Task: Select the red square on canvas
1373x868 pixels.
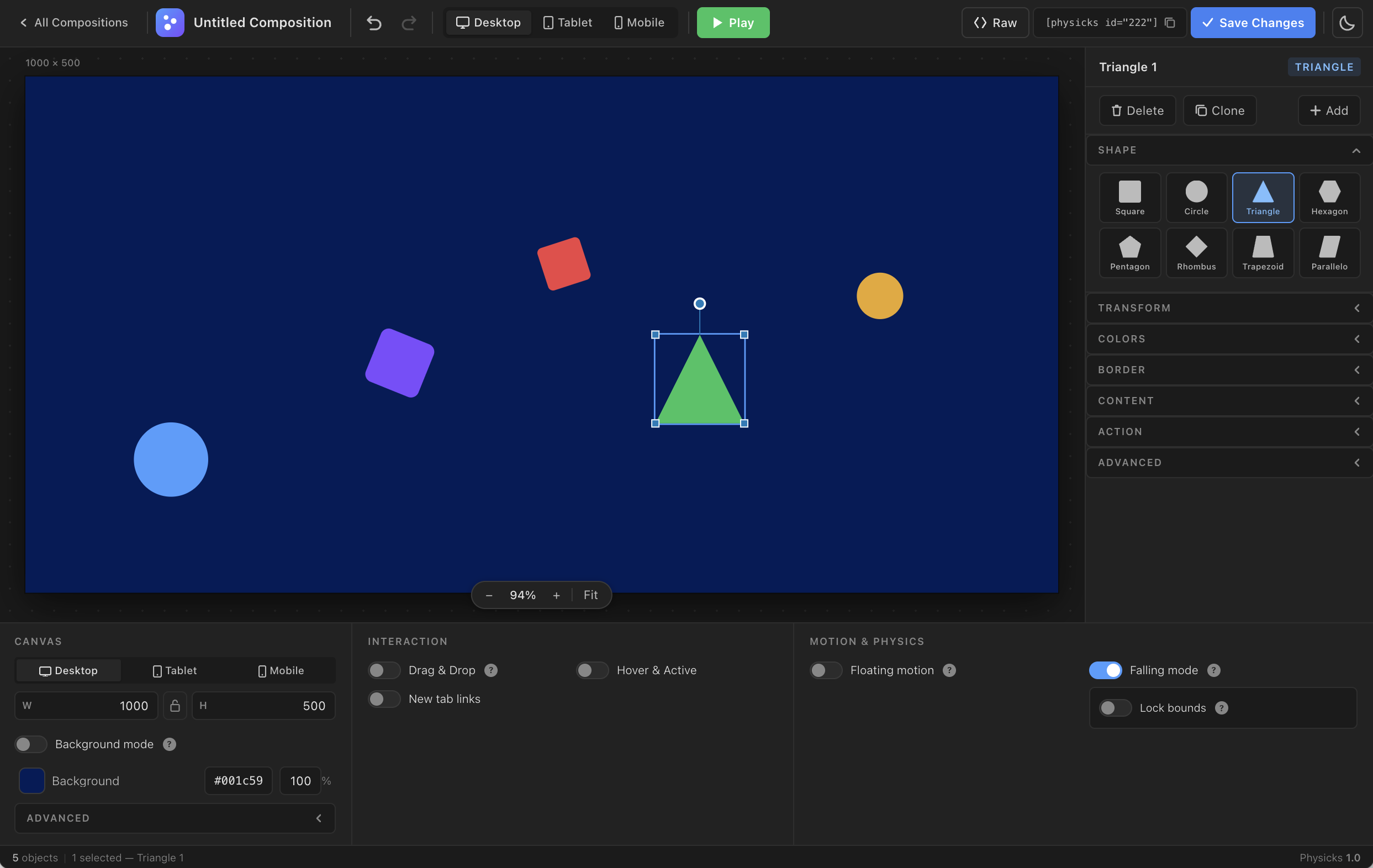Action: coord(564,264)
